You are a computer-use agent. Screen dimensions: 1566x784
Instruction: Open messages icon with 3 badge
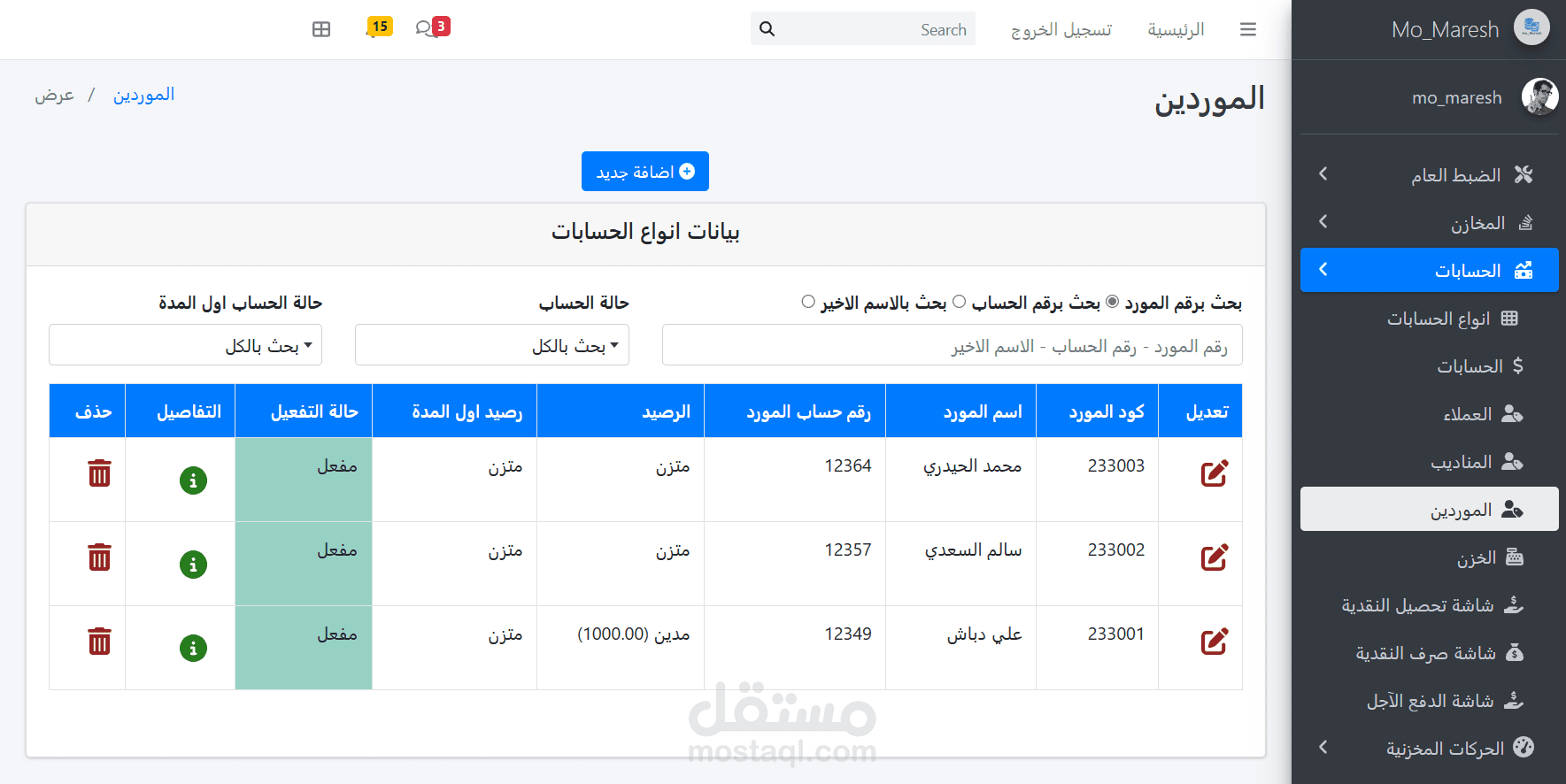pos(432,27)
